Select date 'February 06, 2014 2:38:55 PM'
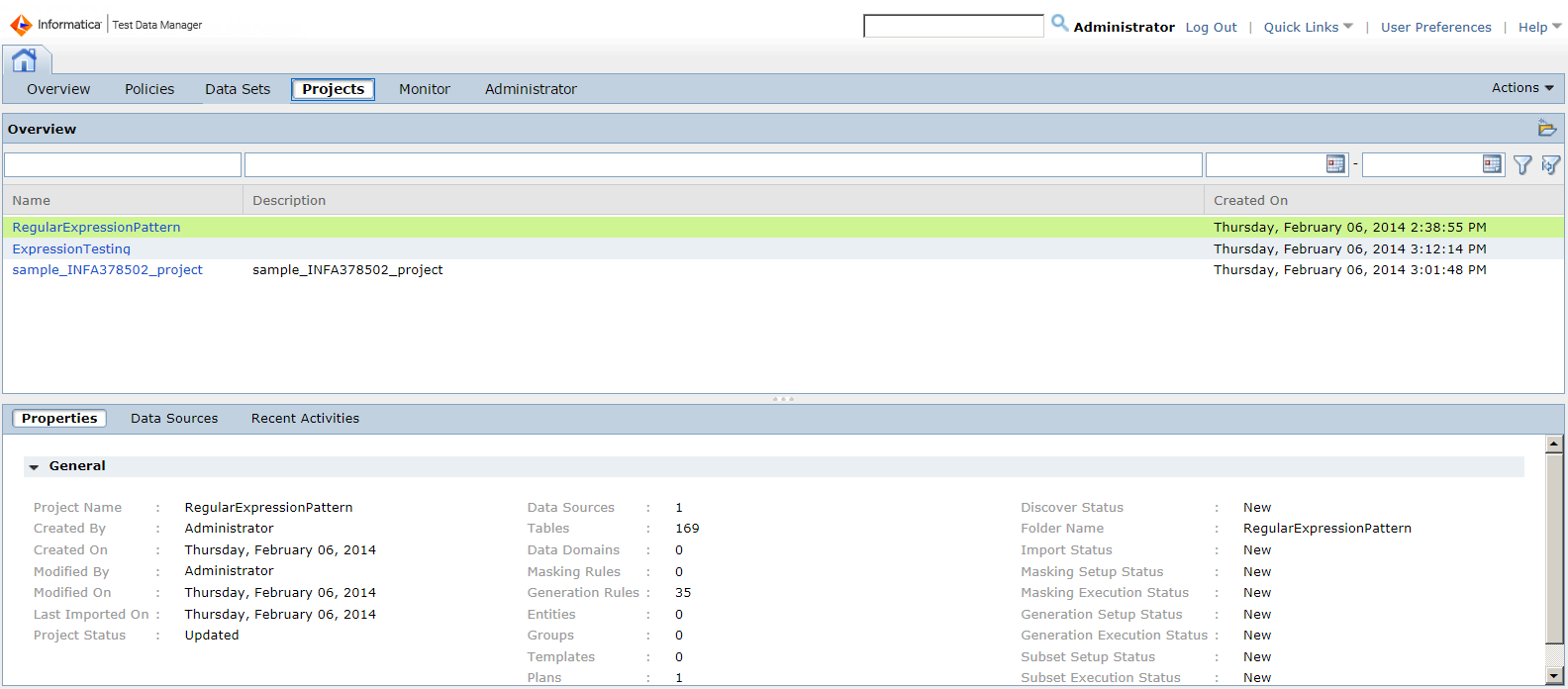 pyautogui.click(x=1350, y=228)
